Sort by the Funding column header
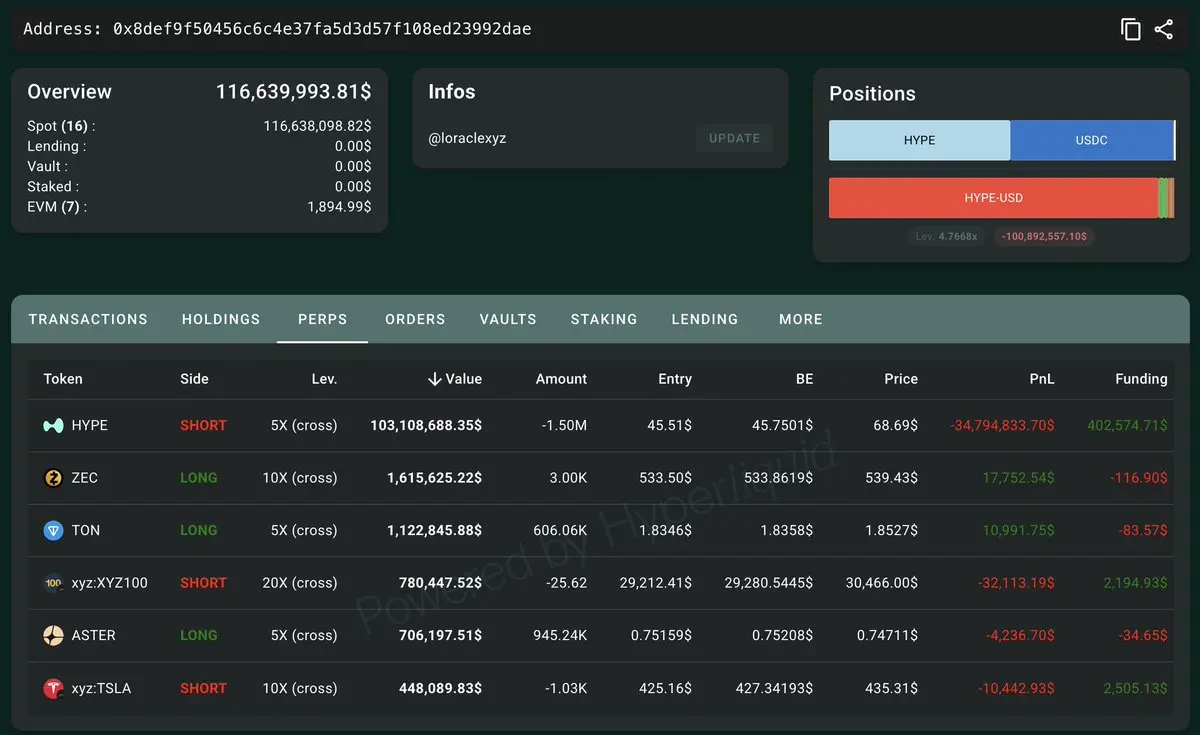 point(1141,379)
